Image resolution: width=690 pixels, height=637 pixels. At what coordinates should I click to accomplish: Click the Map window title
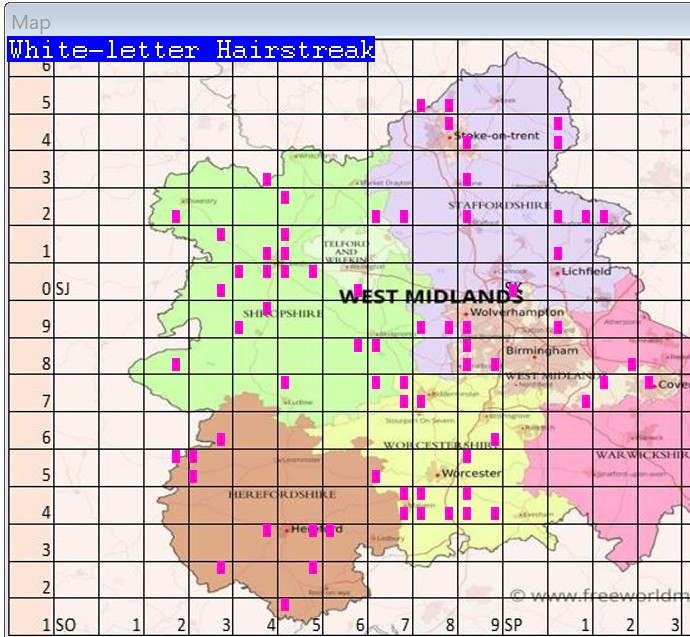coord(31,22)
